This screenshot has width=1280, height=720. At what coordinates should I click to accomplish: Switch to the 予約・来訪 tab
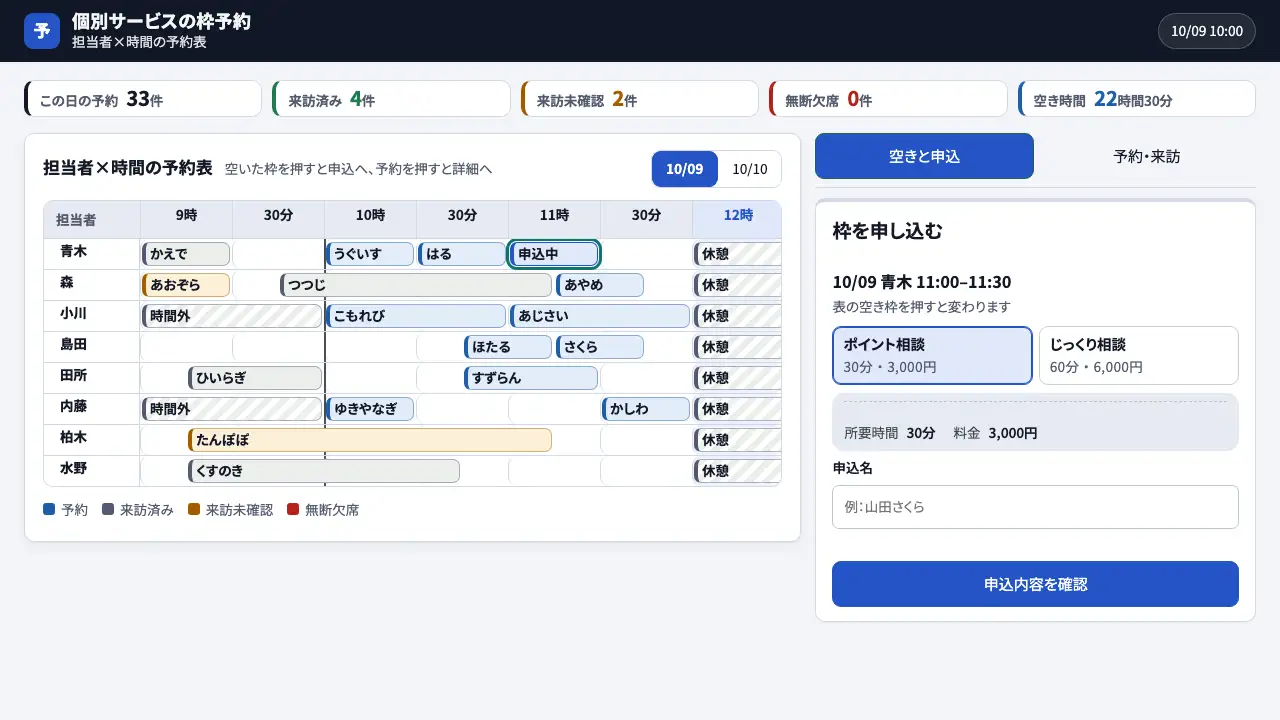pyautogui.click(x=1146, y=156)
